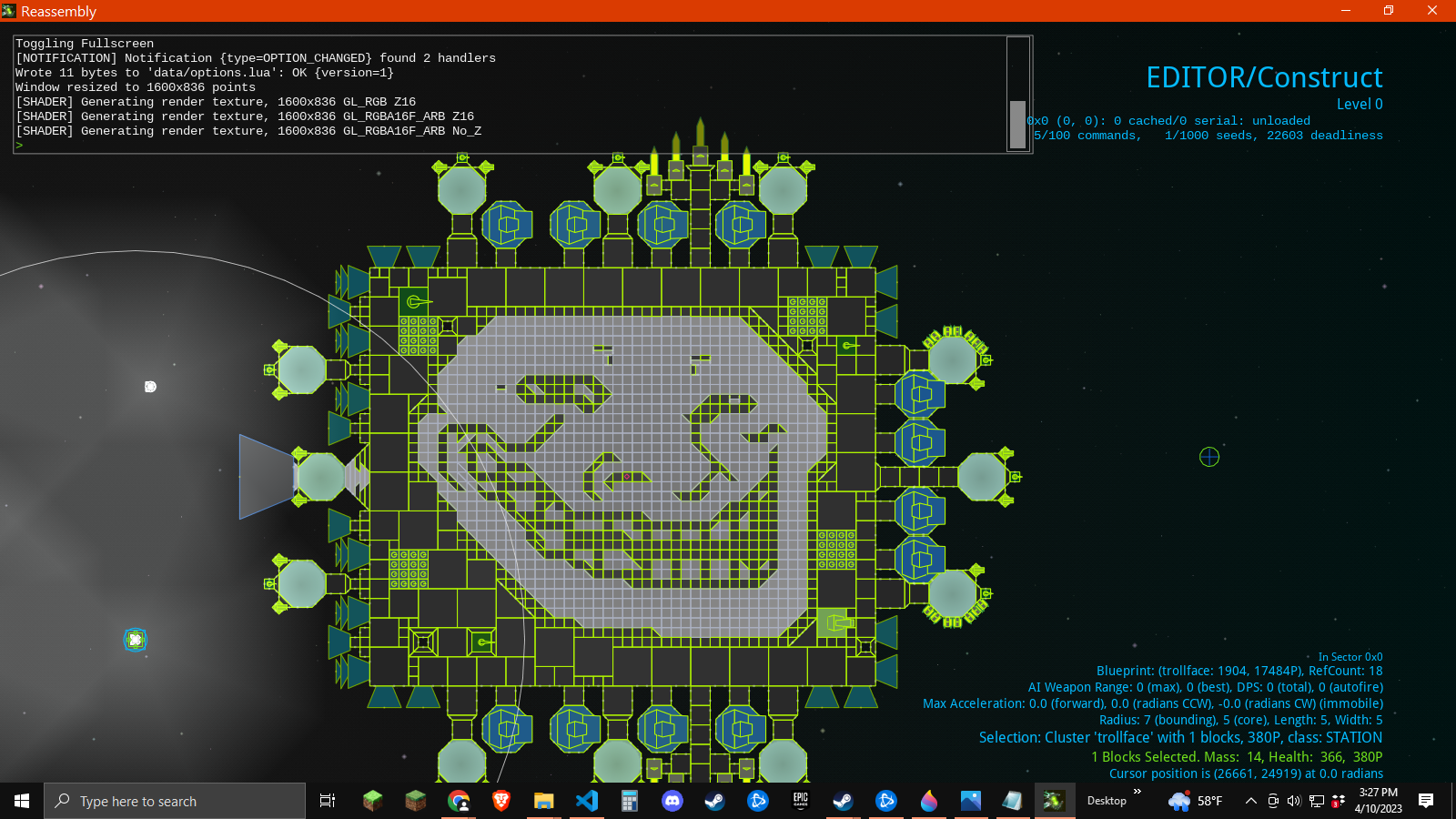Click the red core dot at the trollface center
Viewport: 1456px width, 819px height.
[x=627, y=477]
